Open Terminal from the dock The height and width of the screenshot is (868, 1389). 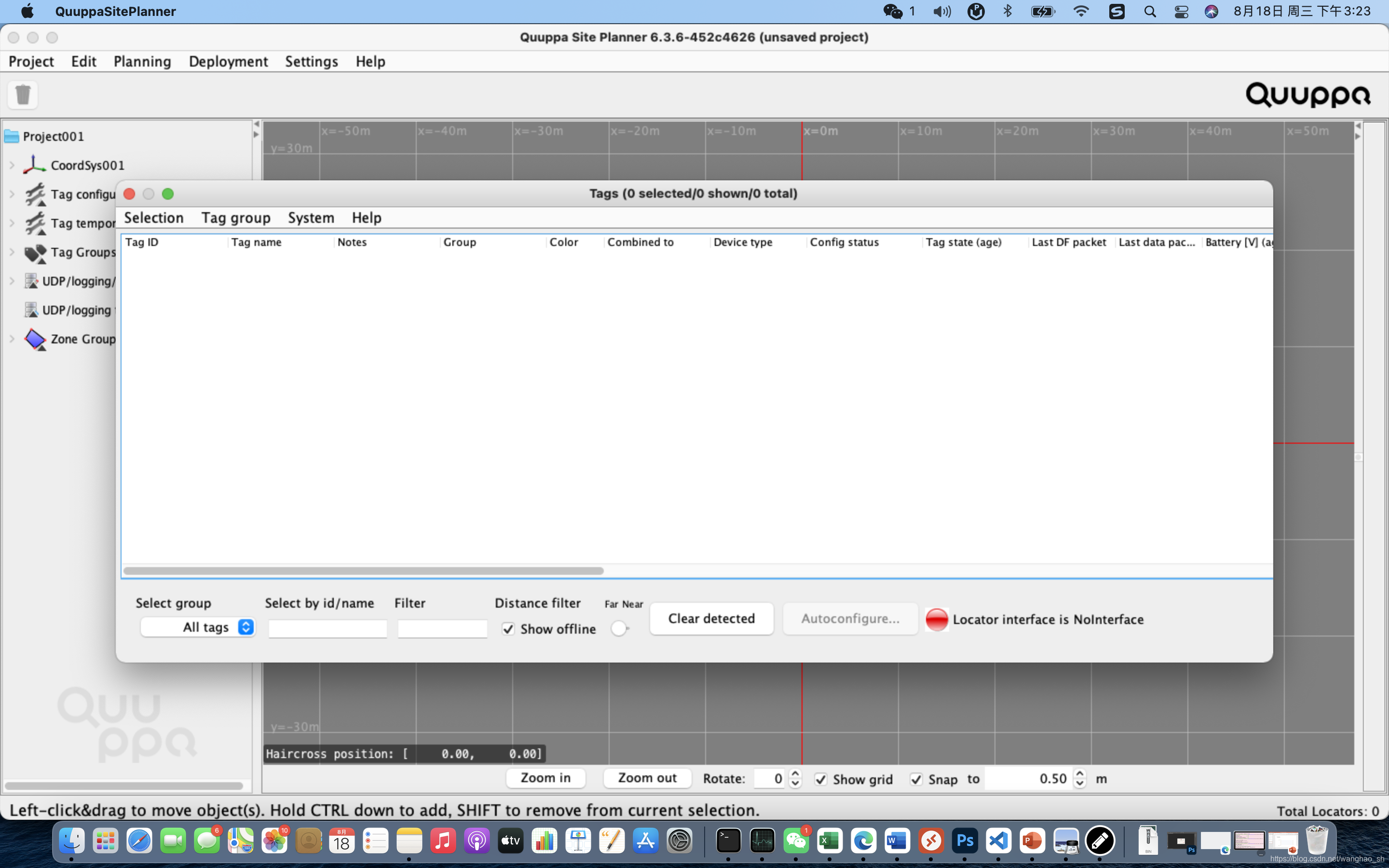pos(728,841)
